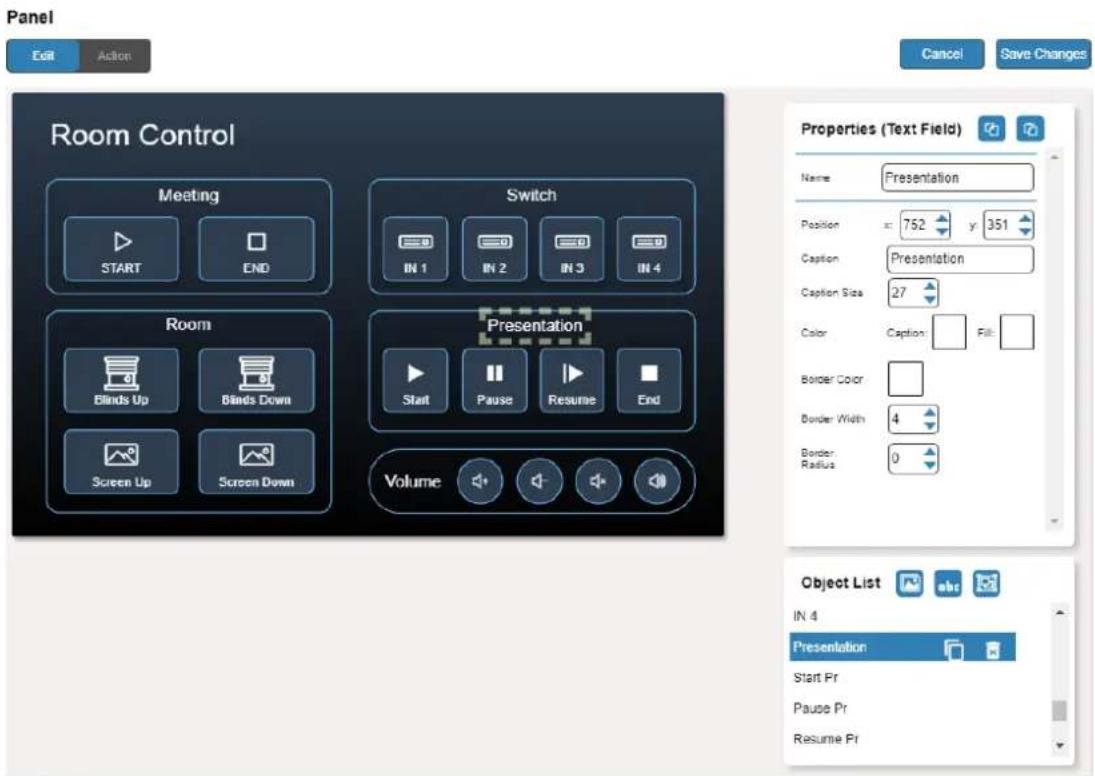Click the Blinds Up icon button

tap(121, 381)
